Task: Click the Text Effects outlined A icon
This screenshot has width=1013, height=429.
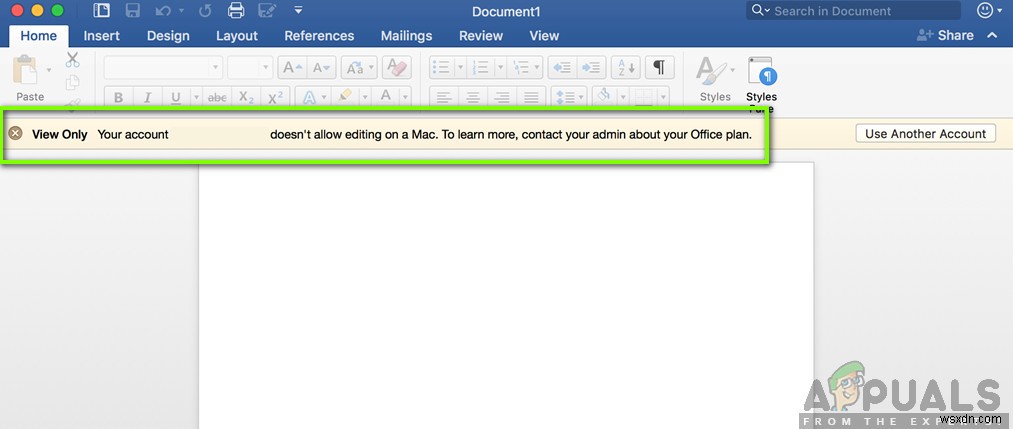Action: click(309, 98)
